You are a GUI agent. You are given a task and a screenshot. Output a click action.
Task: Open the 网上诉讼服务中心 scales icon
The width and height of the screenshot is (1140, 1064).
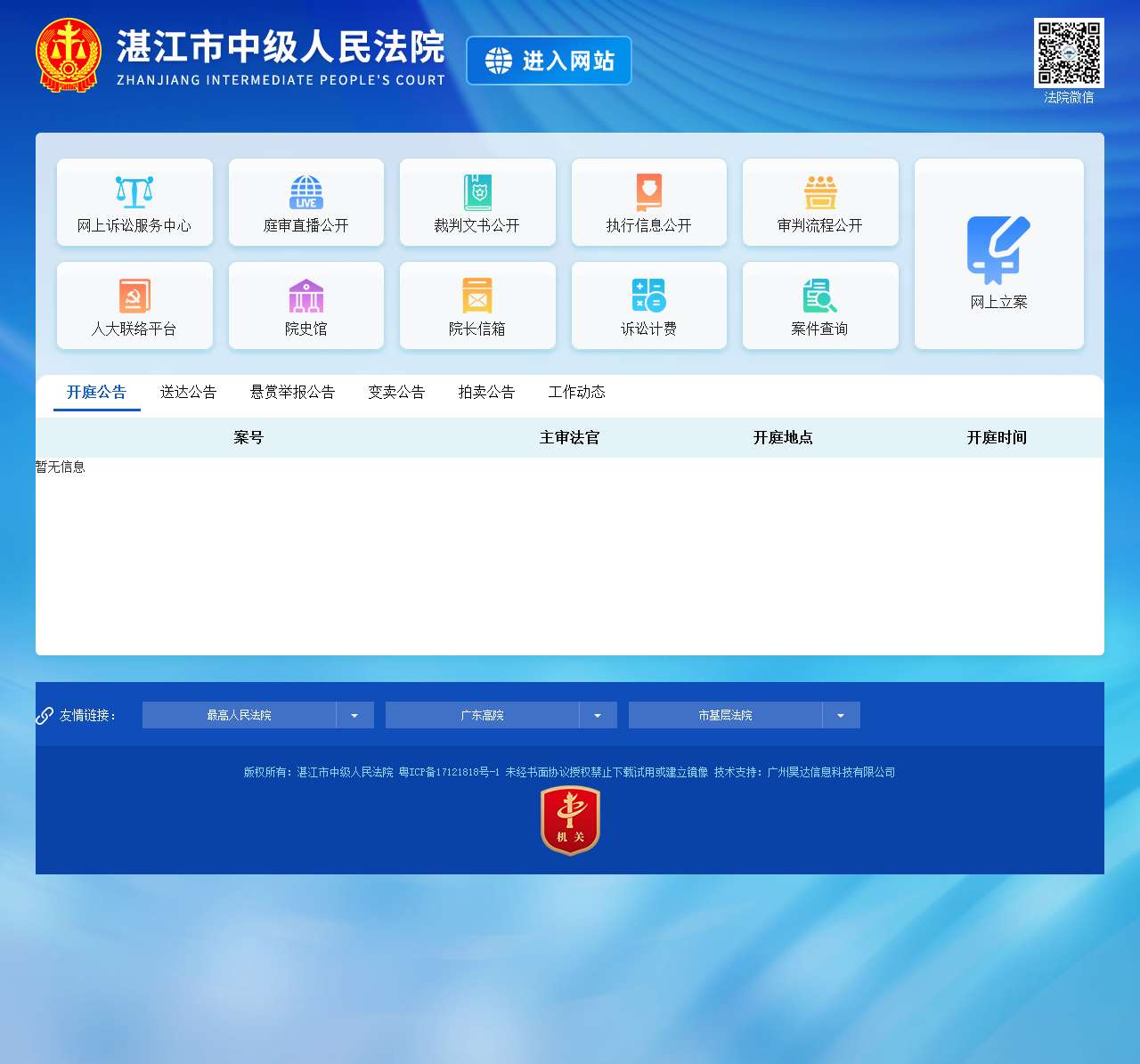coord(134,192)
